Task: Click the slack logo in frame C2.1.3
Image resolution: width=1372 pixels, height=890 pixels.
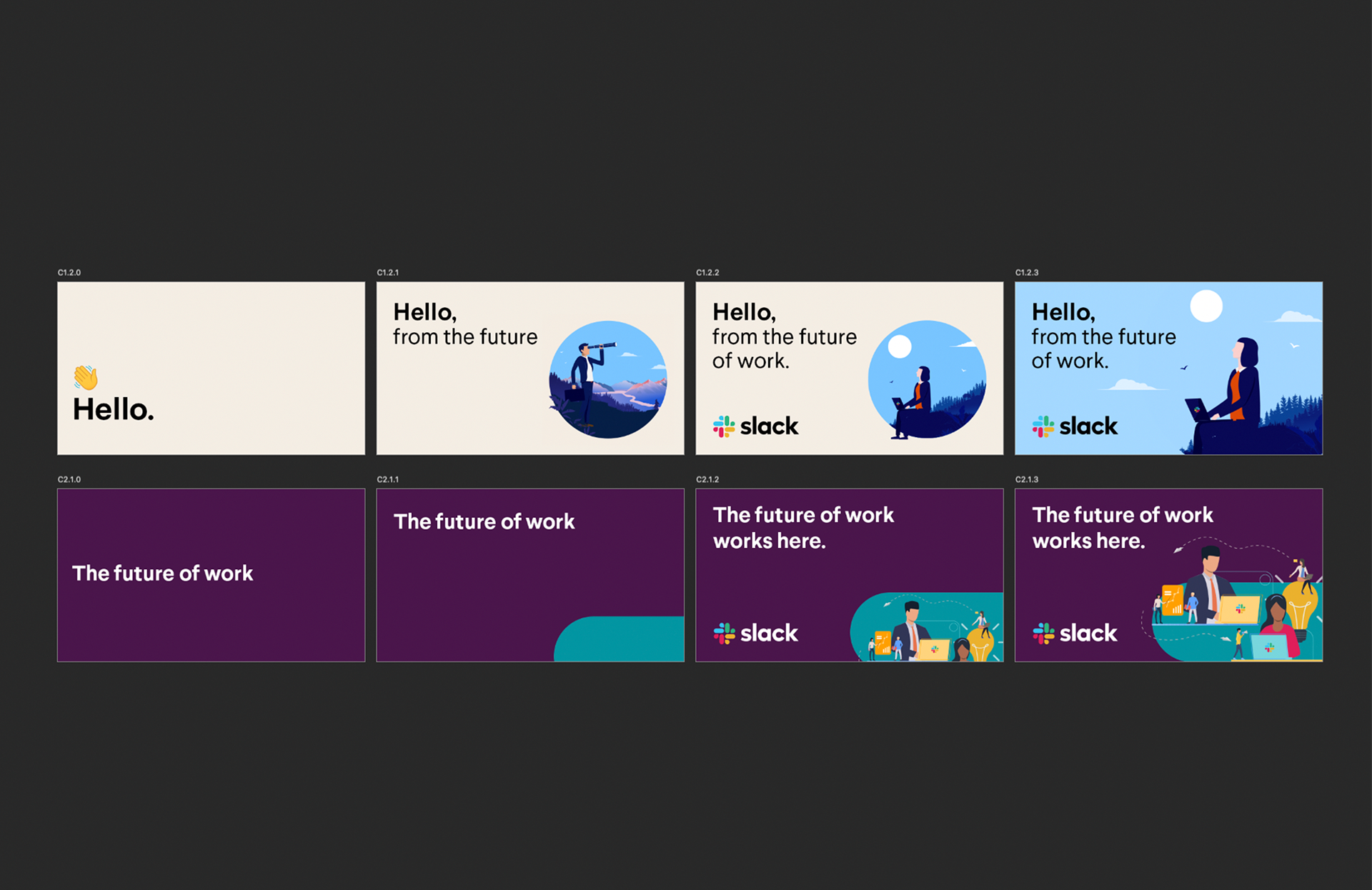Action: coord(1075,633)
